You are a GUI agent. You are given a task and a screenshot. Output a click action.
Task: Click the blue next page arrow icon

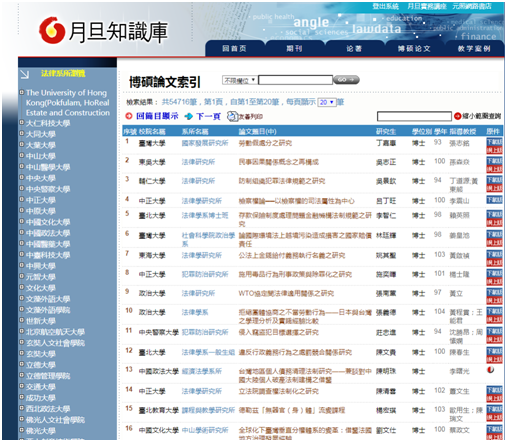coord(189,116)
